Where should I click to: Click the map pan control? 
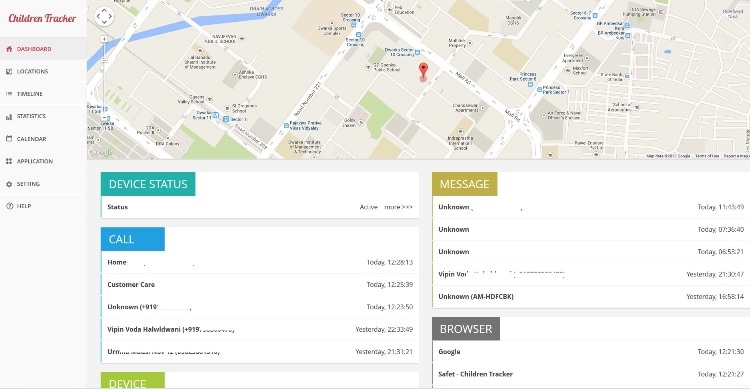[x=104, y=16]
